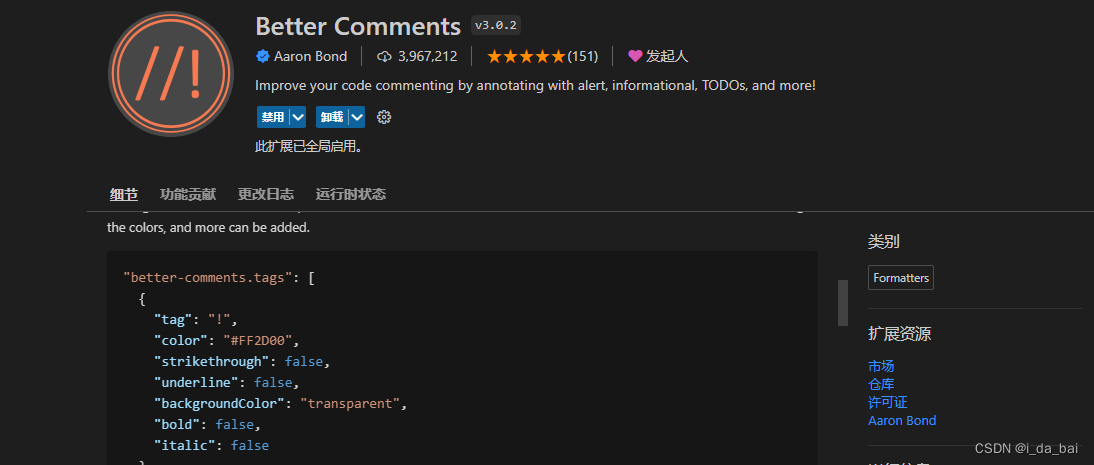Viewport: 1094px width, 465px height.
Task: Click the "underline" key in code
Action: (x=196, y=383)
